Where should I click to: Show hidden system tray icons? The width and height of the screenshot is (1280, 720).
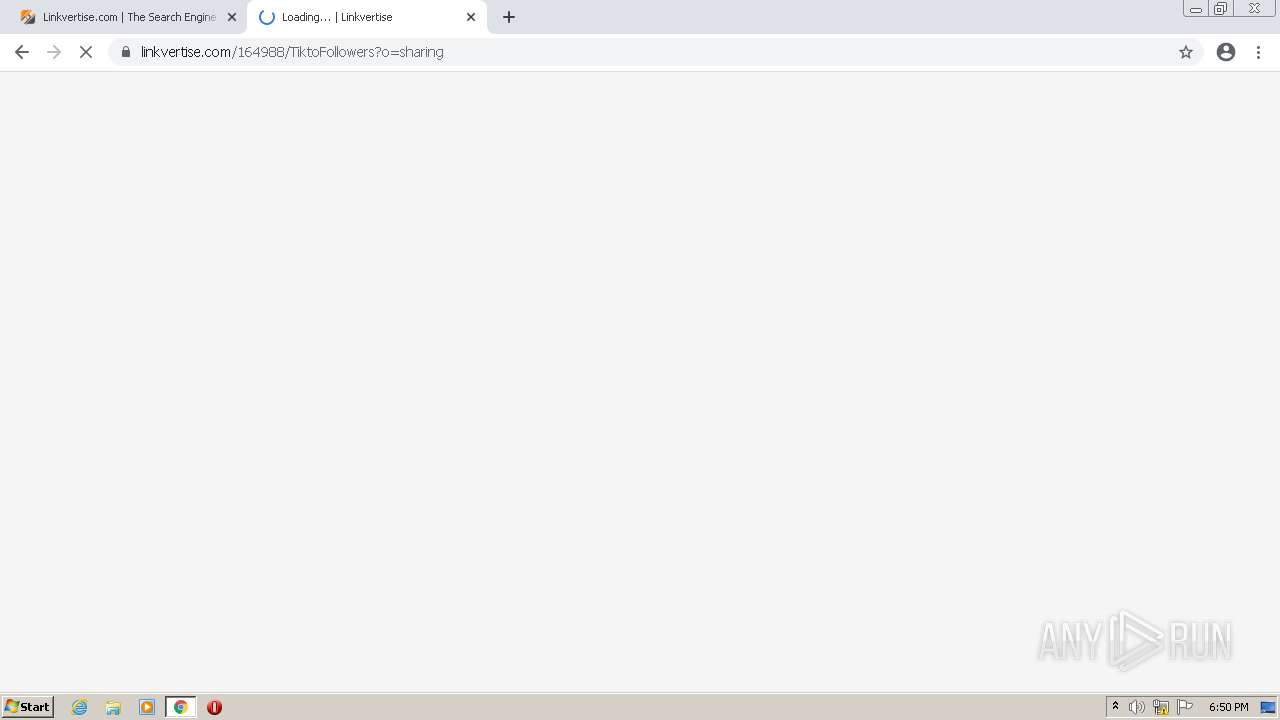pos(1116,707)
